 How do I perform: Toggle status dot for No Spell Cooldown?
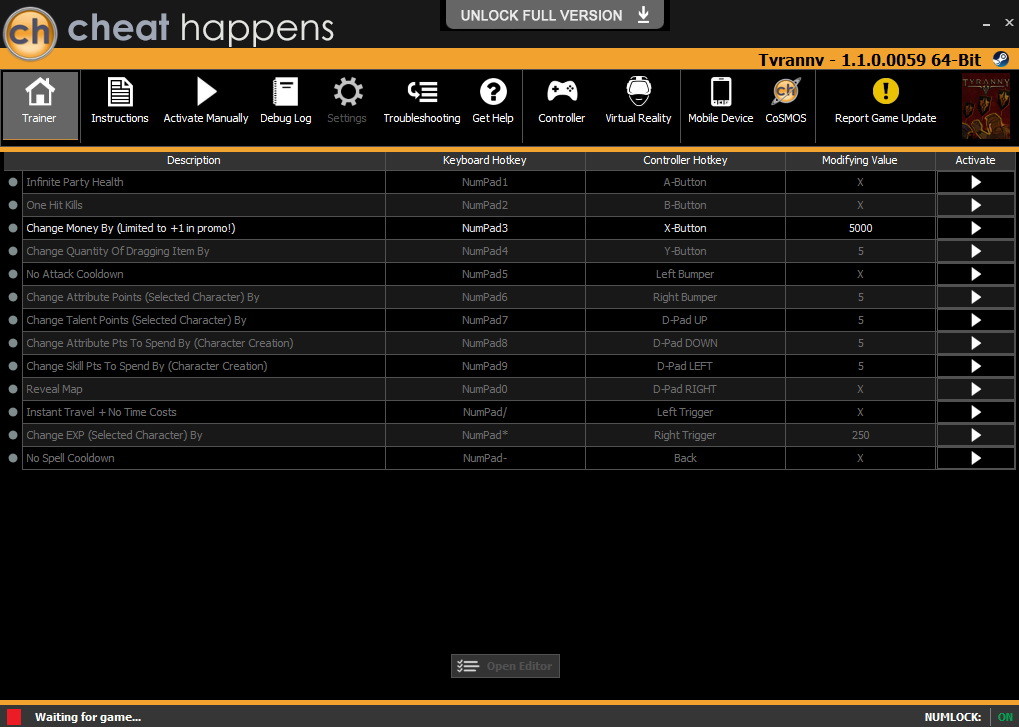click(x=12, y=458)
